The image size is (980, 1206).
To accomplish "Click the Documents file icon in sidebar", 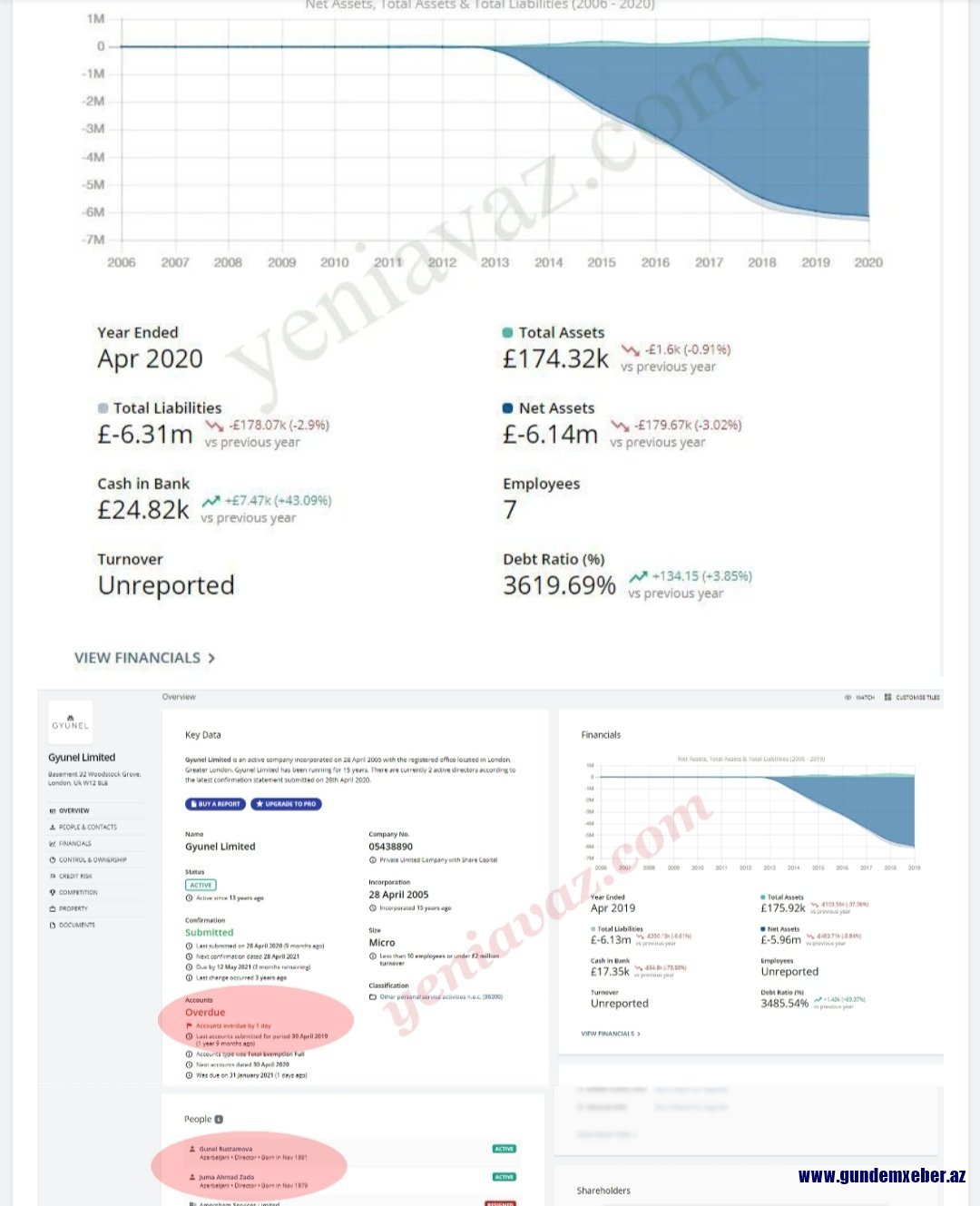I will (53, 925).
